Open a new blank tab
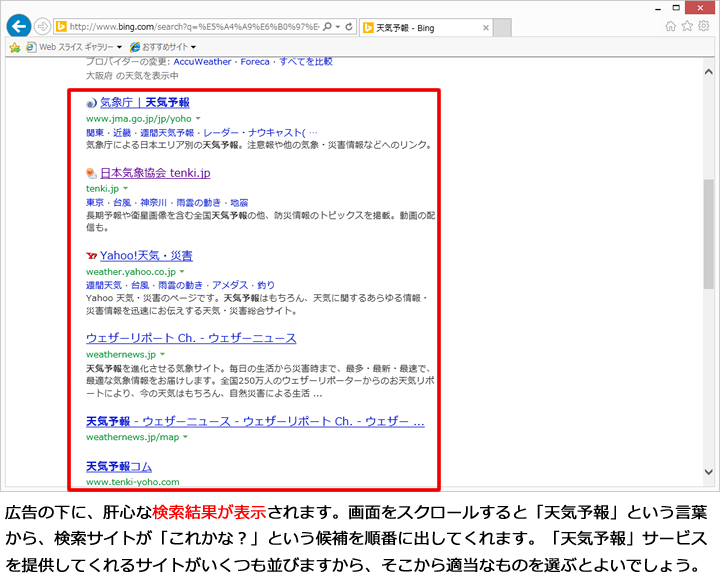The height and width of the screenshot is (582, 720). click(x=503, y=28)
